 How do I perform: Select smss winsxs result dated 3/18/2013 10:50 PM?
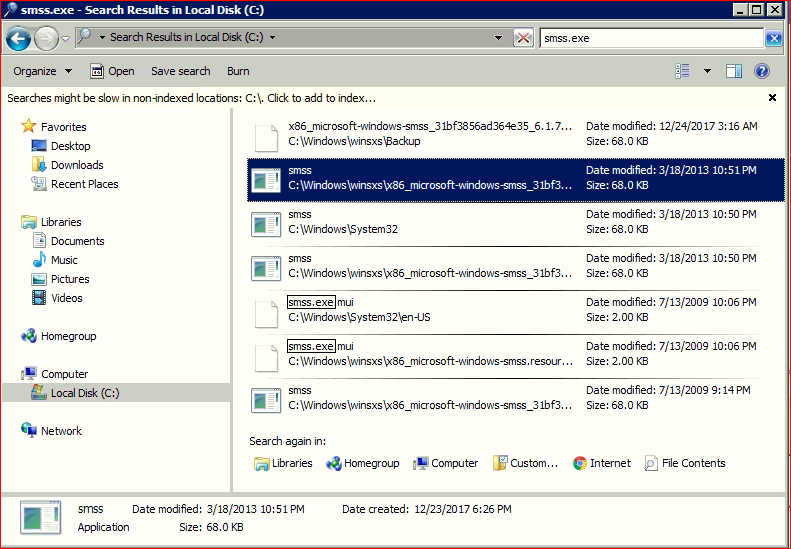tap(516, 267)
